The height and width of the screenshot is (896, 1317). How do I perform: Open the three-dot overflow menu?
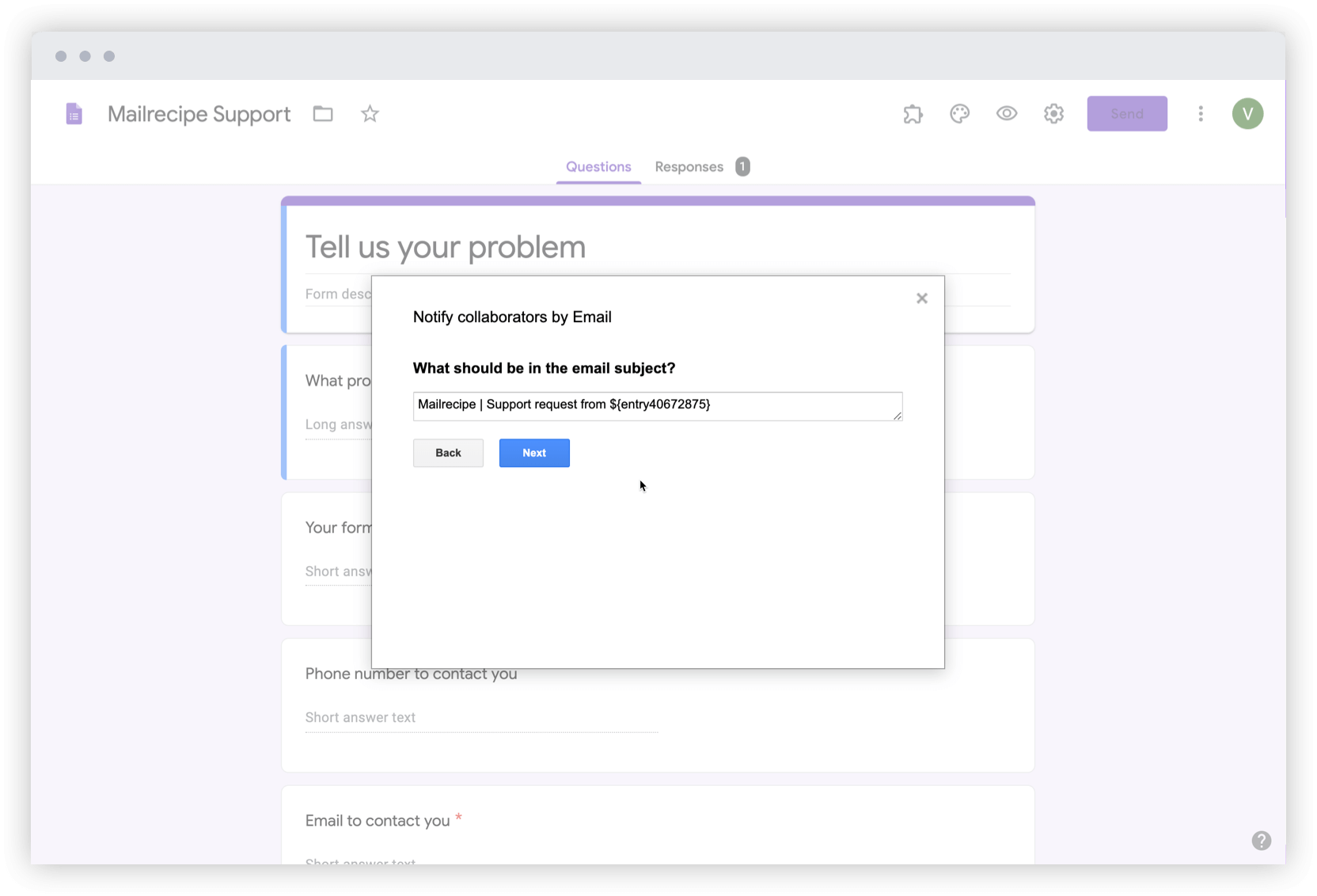(x=1201, y=113)
